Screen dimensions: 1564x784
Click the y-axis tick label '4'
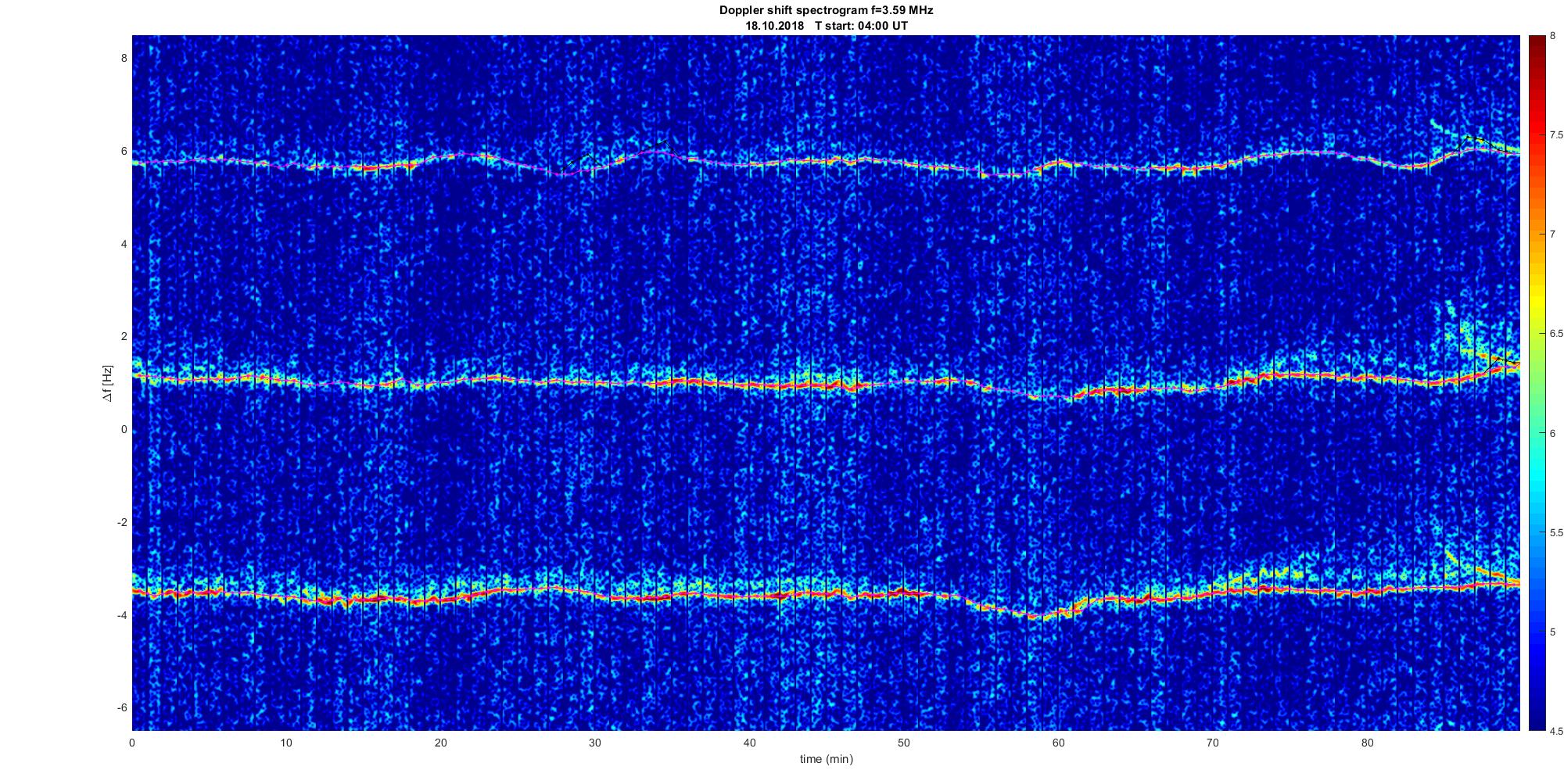point(124,245)
